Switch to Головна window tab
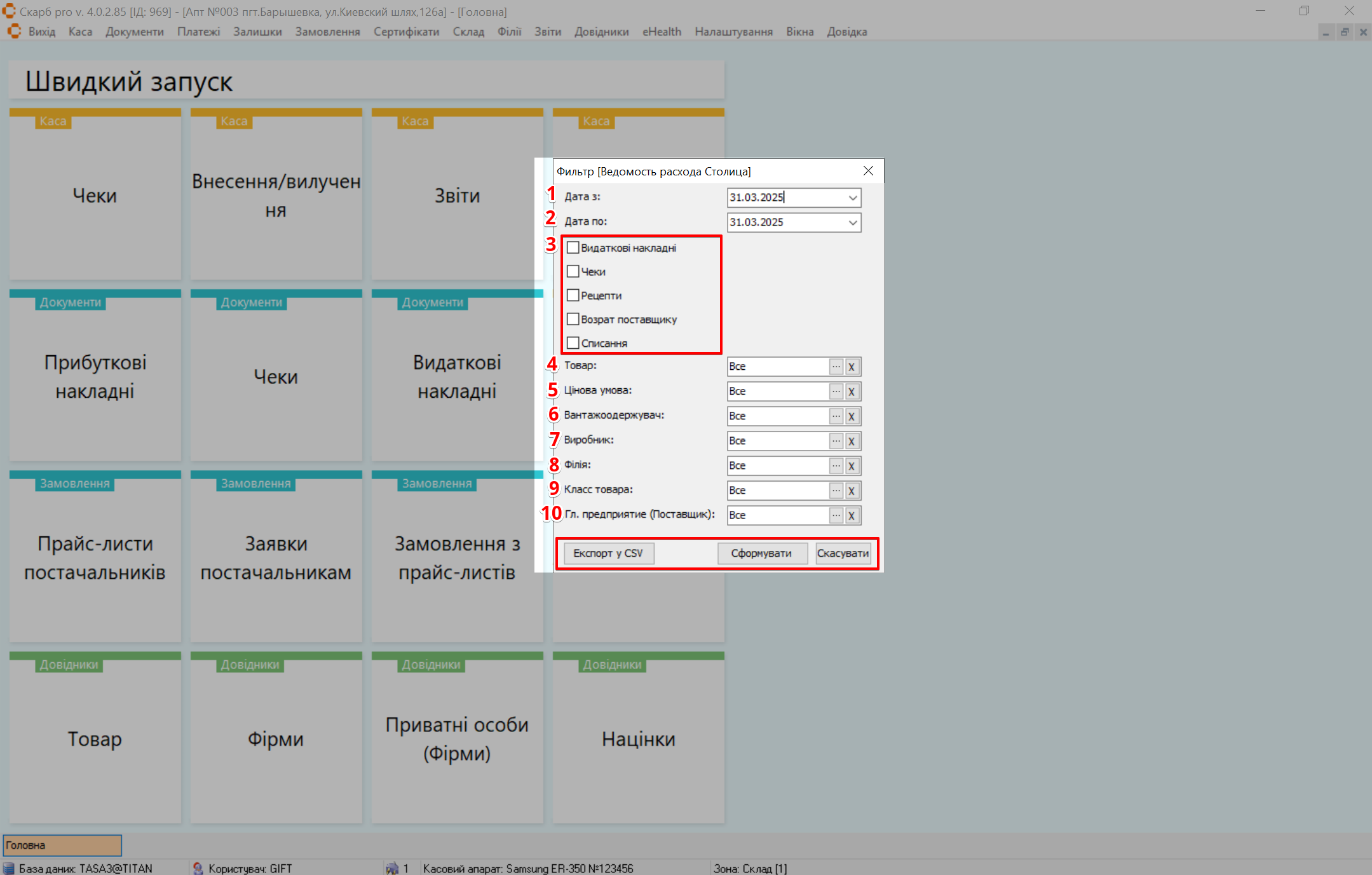 [x=62, y=846]
